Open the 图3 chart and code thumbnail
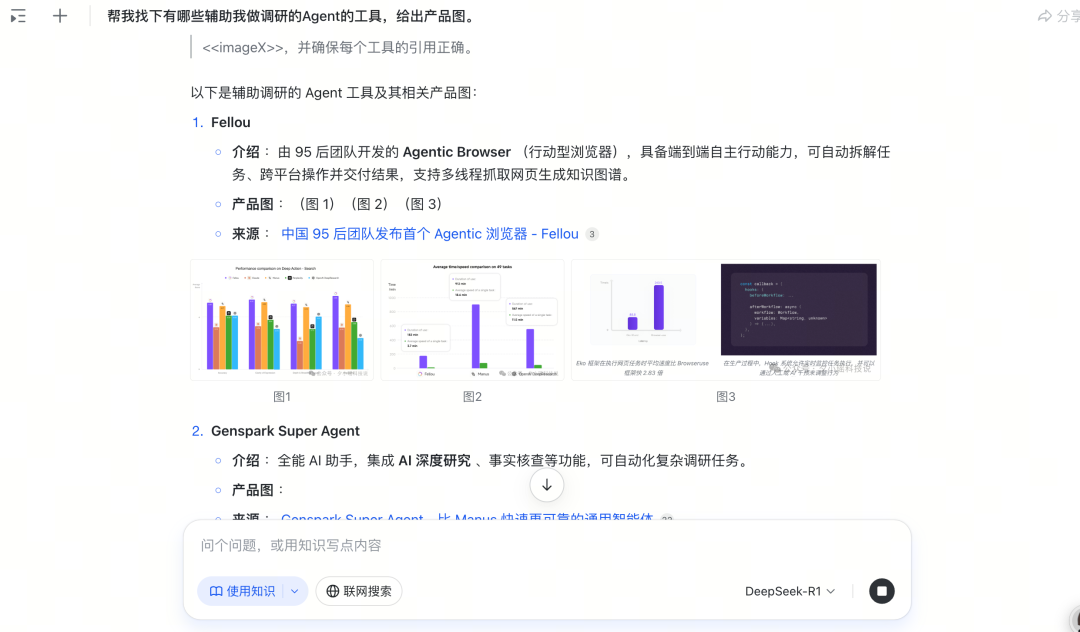This screenshot has width=1080, height=632. pyautogui.click(x=726, y=319)
